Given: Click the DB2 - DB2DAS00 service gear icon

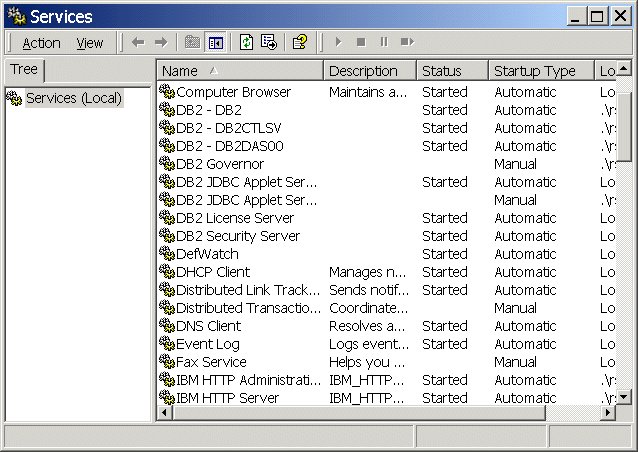Looking at the screenshot, I should click(167, 145).
